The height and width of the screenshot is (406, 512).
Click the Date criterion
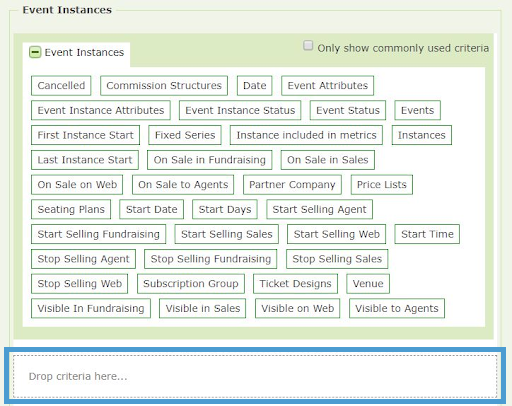coord(255,86)
